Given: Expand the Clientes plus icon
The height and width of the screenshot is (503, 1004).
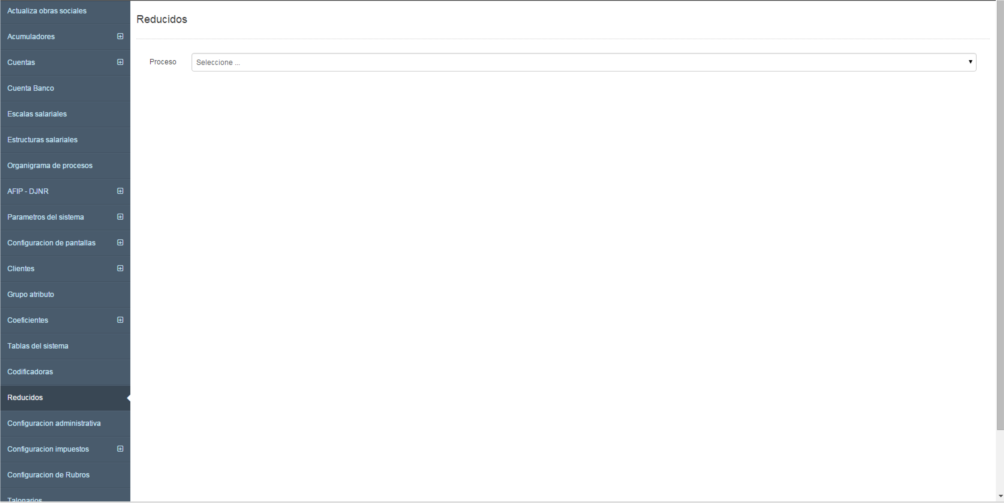Looking at the screenshot, I should point(120,268).
